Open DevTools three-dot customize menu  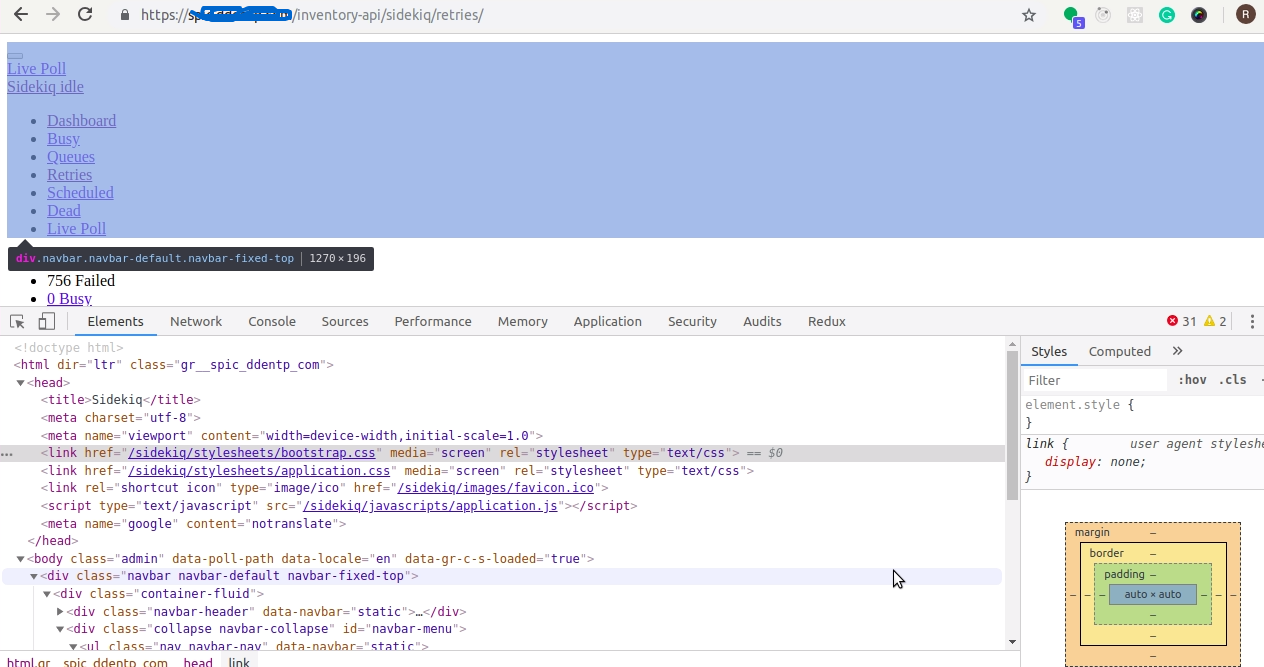(x=1252, y=321)
